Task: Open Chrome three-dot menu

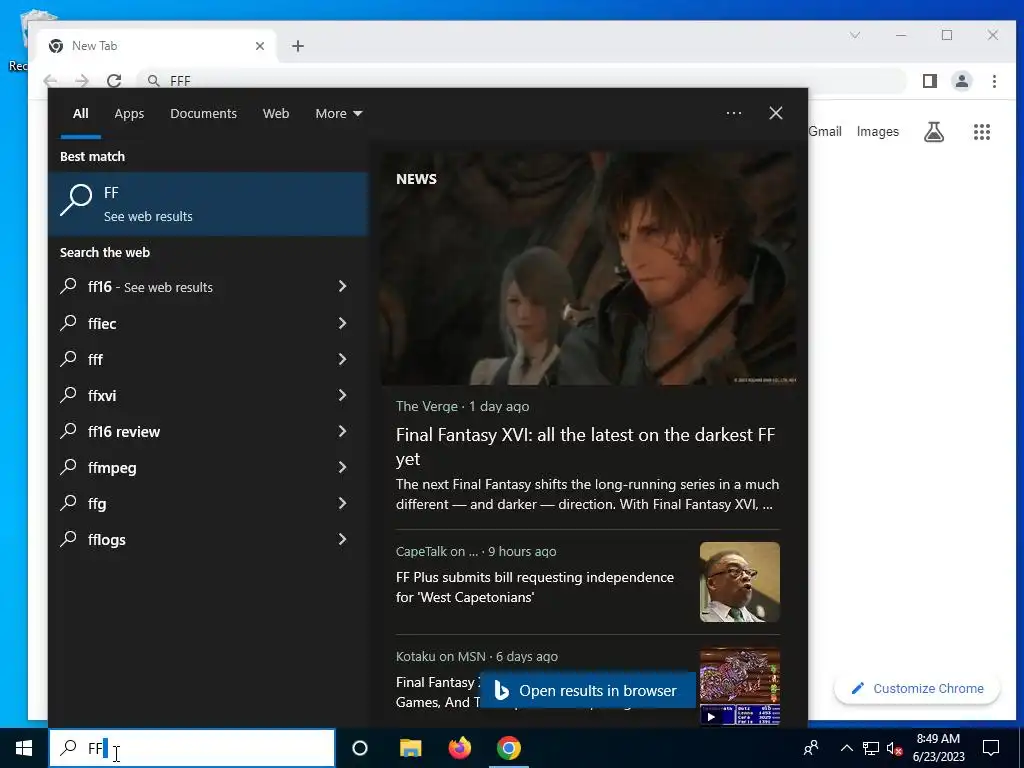Action: click(994, 81)
